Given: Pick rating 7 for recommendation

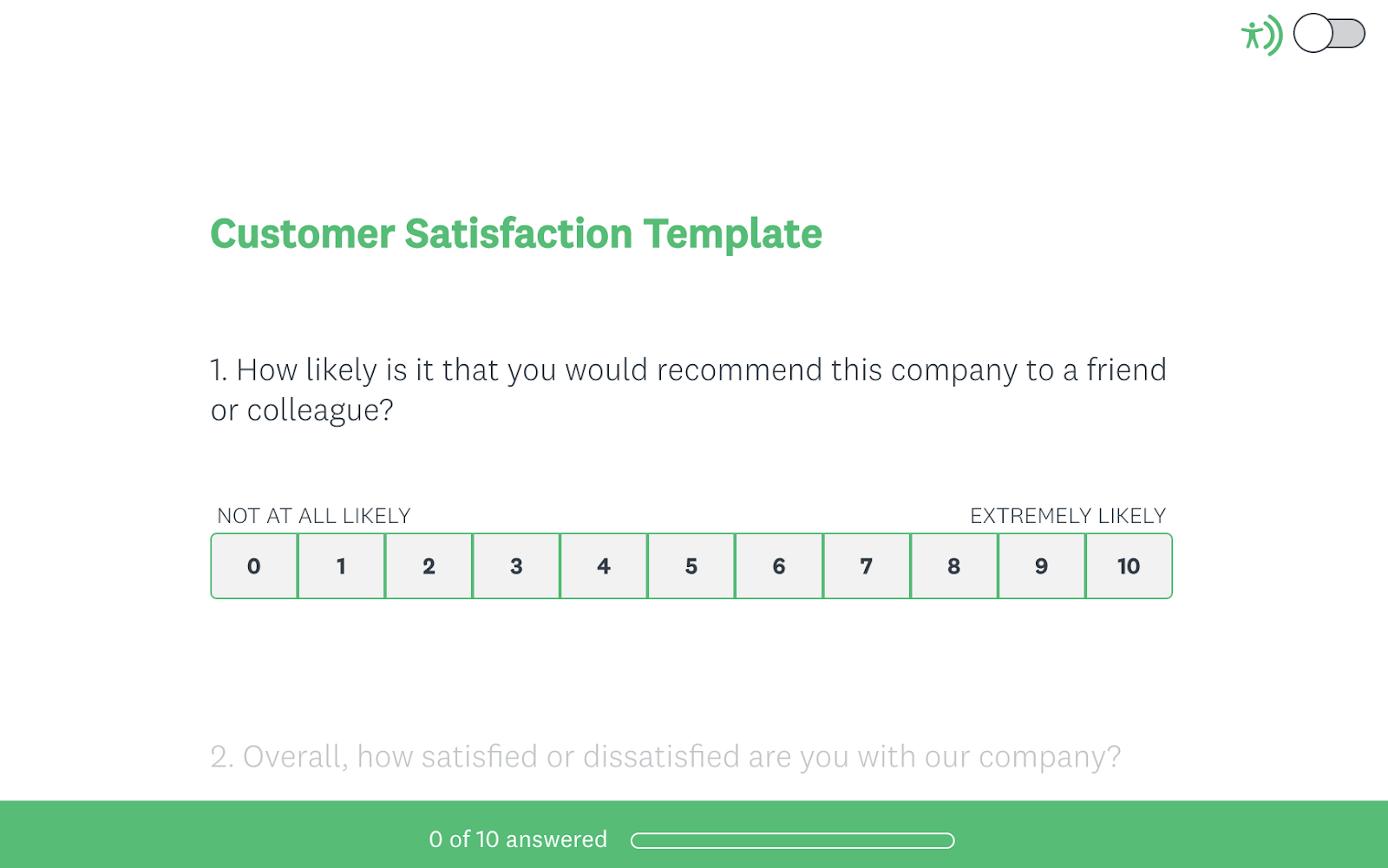Looking at the screenshot, I should click(867, 566).
